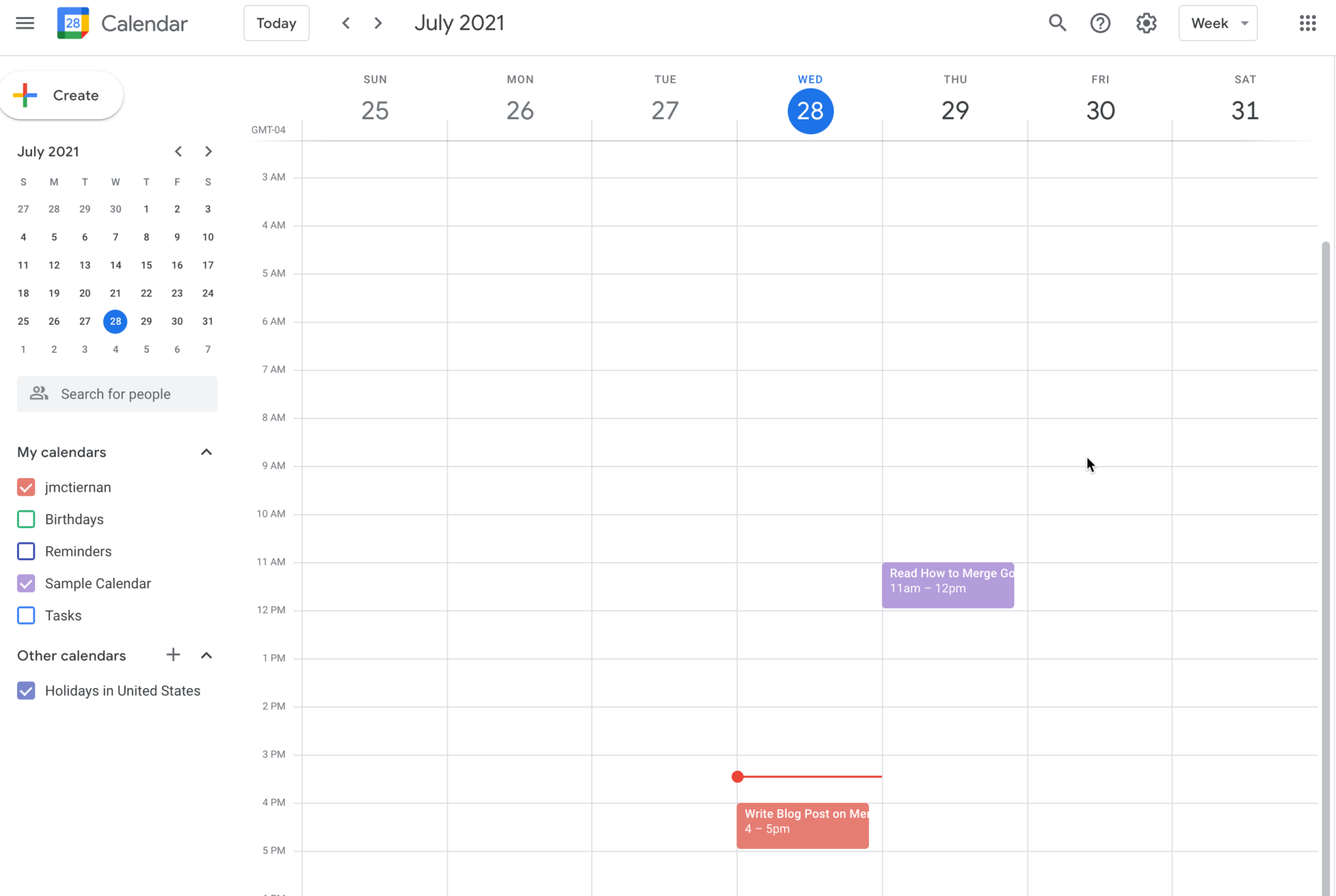The image size is (1336, 896).
Task: Open search with the magnifier icon
Action: pyautogui.click(x=1057, y=23)
